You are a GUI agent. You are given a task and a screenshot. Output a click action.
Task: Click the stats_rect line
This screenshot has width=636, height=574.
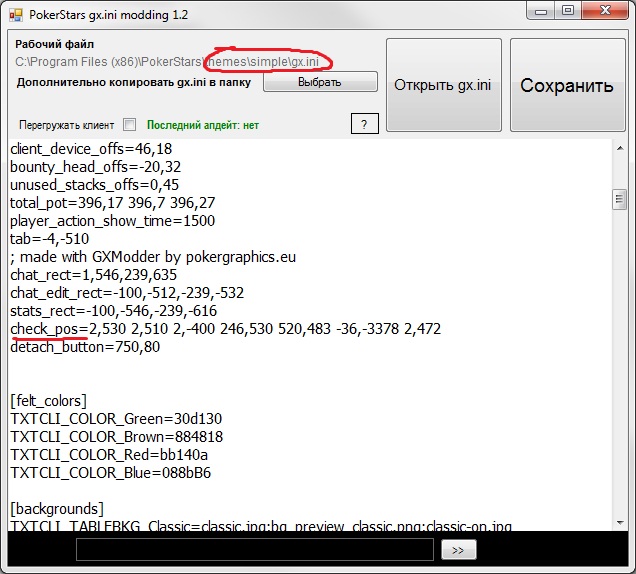(x=114, y=311)
